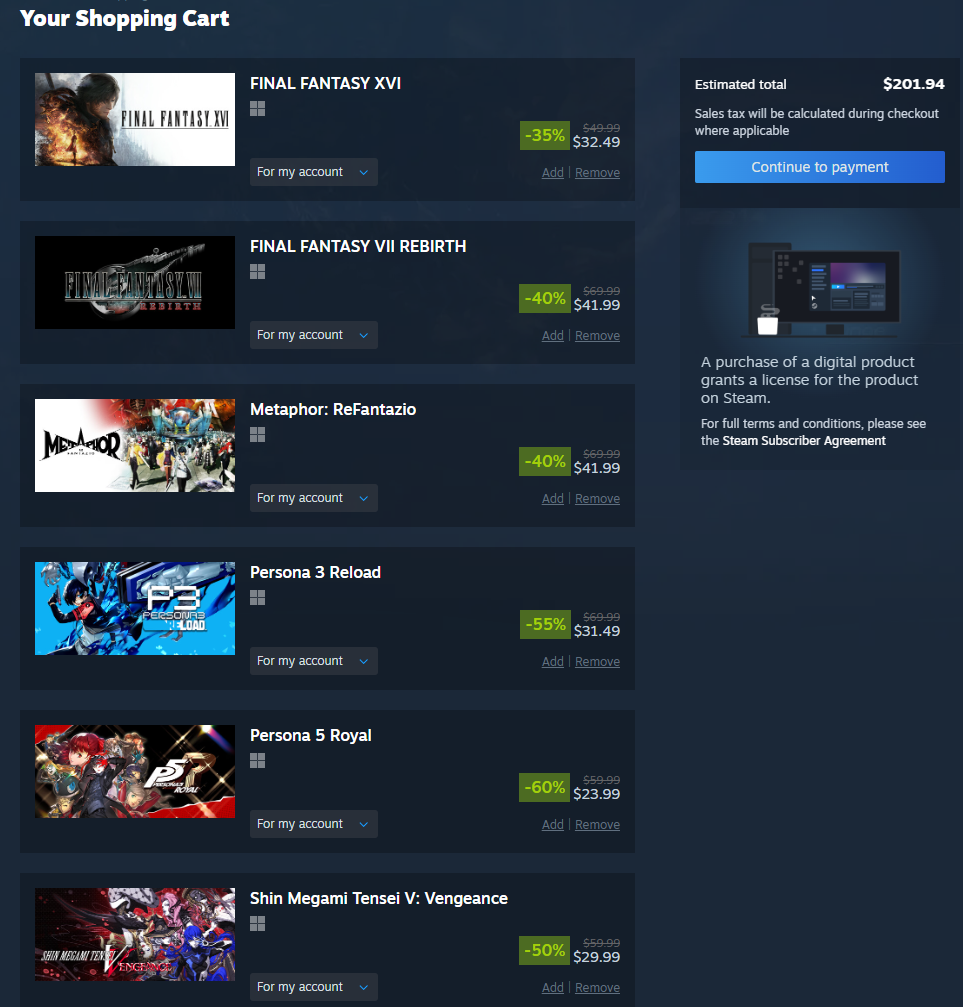Image resolution: width=963 pixels, height=1007 pixels.
Task: Open Persona 3 Reload cover image
Action: pos(135,608)
